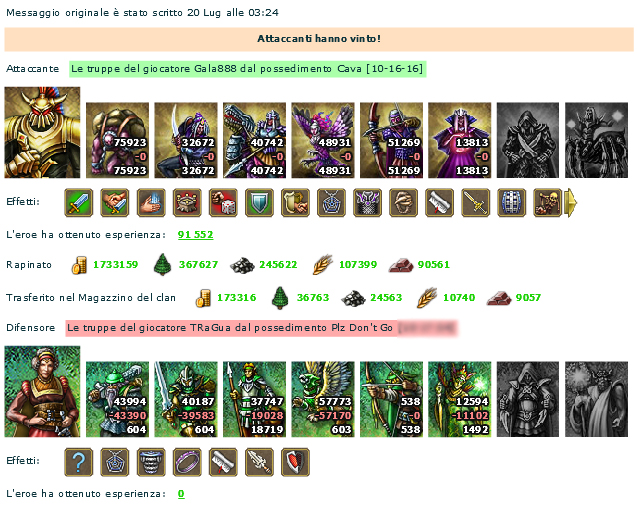
Task: Click the grayed-out hooded assassin attacker slot
Action: pyautogui.click(x=528, y=140)
